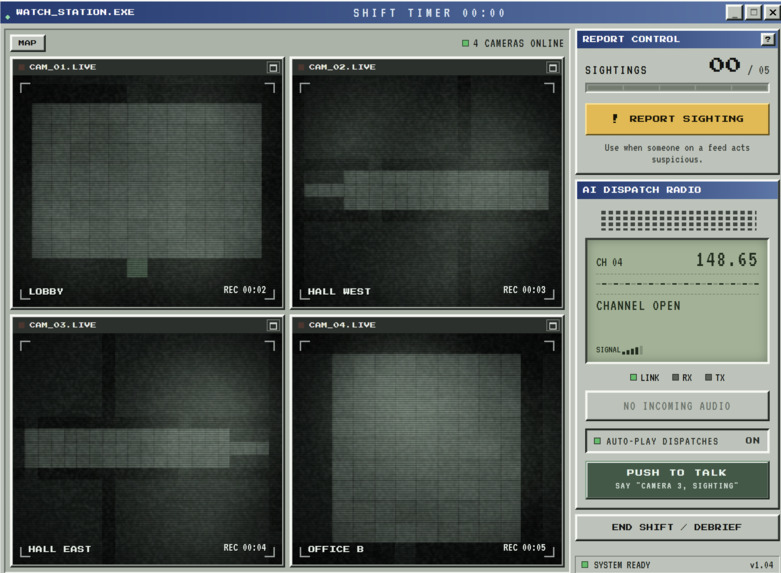Toggle Auto-Play Dispatches setting
Screen dimensions: 781x573
pos(677,441)
